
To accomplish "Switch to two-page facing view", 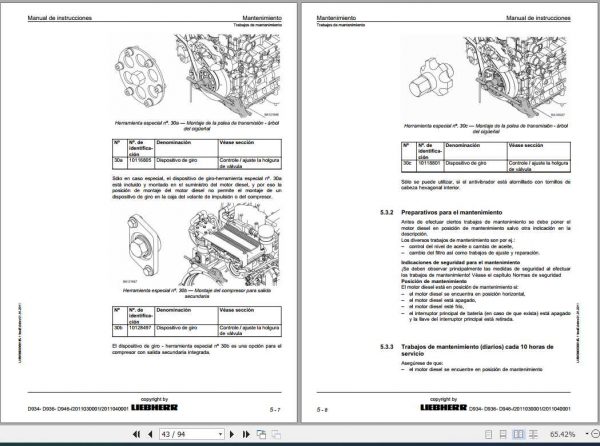I will point(518,434).
